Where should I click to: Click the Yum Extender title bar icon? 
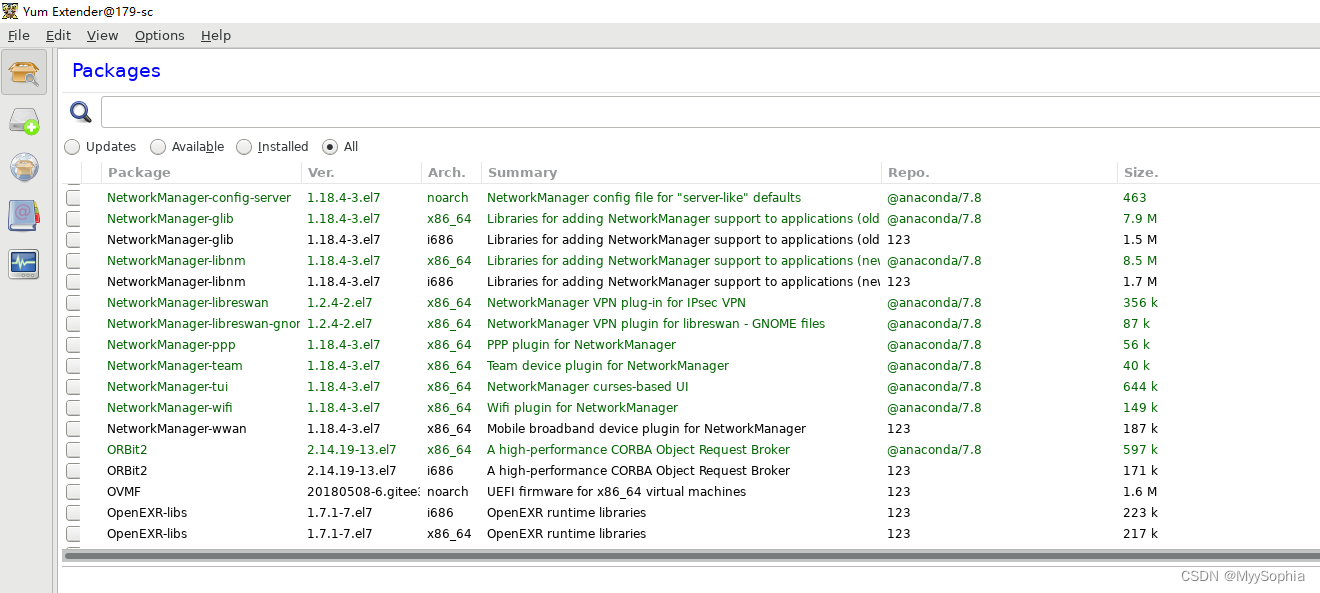10,11
